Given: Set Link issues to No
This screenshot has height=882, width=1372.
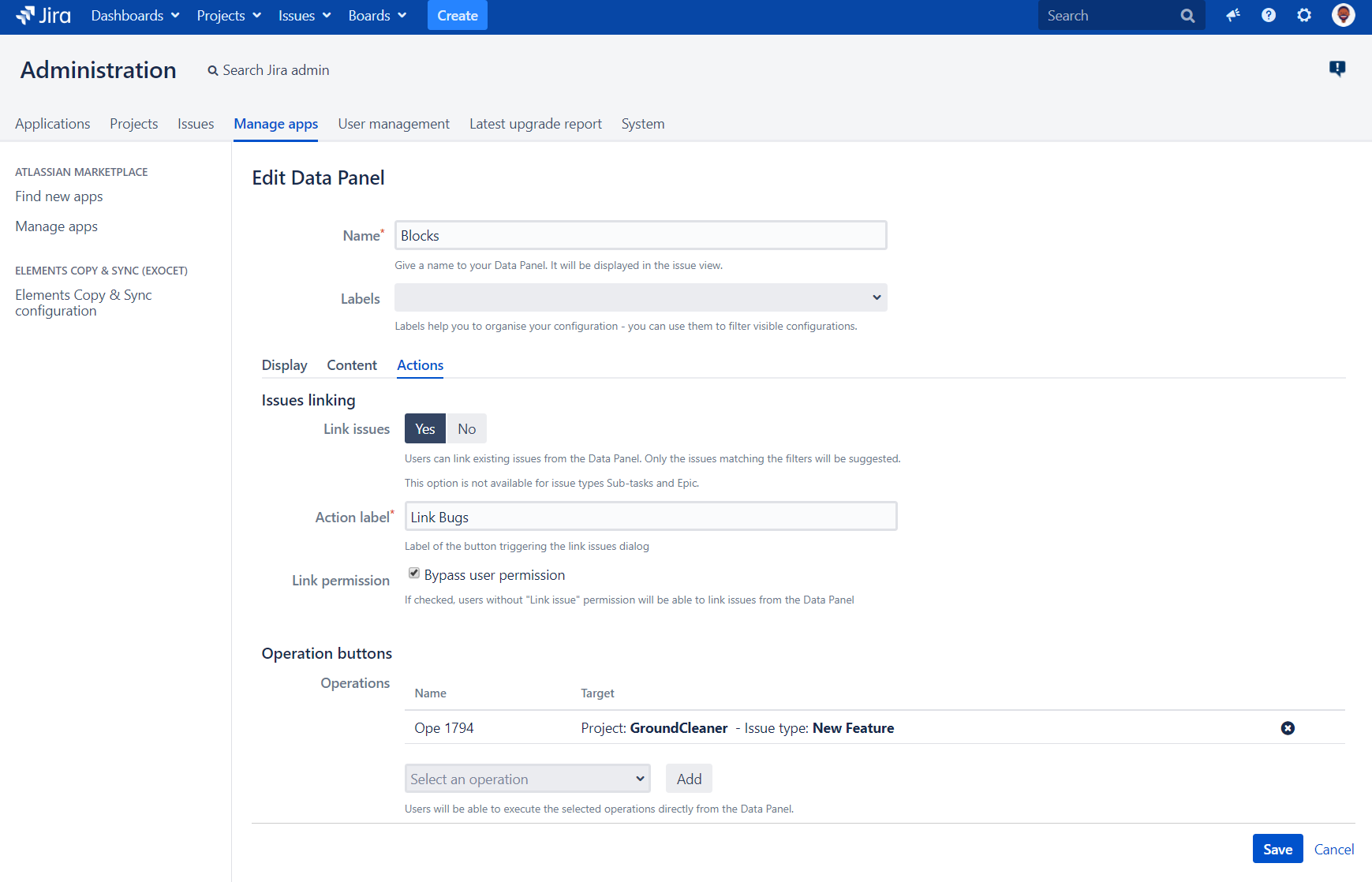Looking at the screenshot, I should tap(466, 429).
